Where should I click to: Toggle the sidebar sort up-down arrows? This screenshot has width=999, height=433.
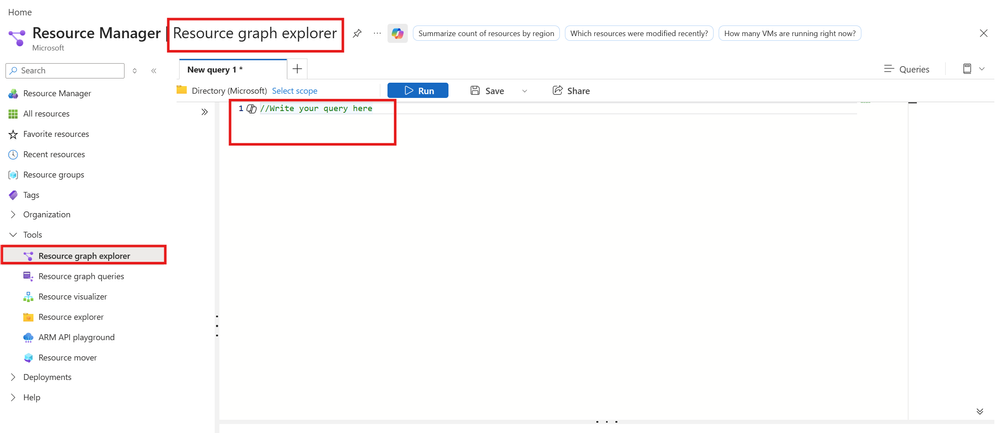point(134,71)
